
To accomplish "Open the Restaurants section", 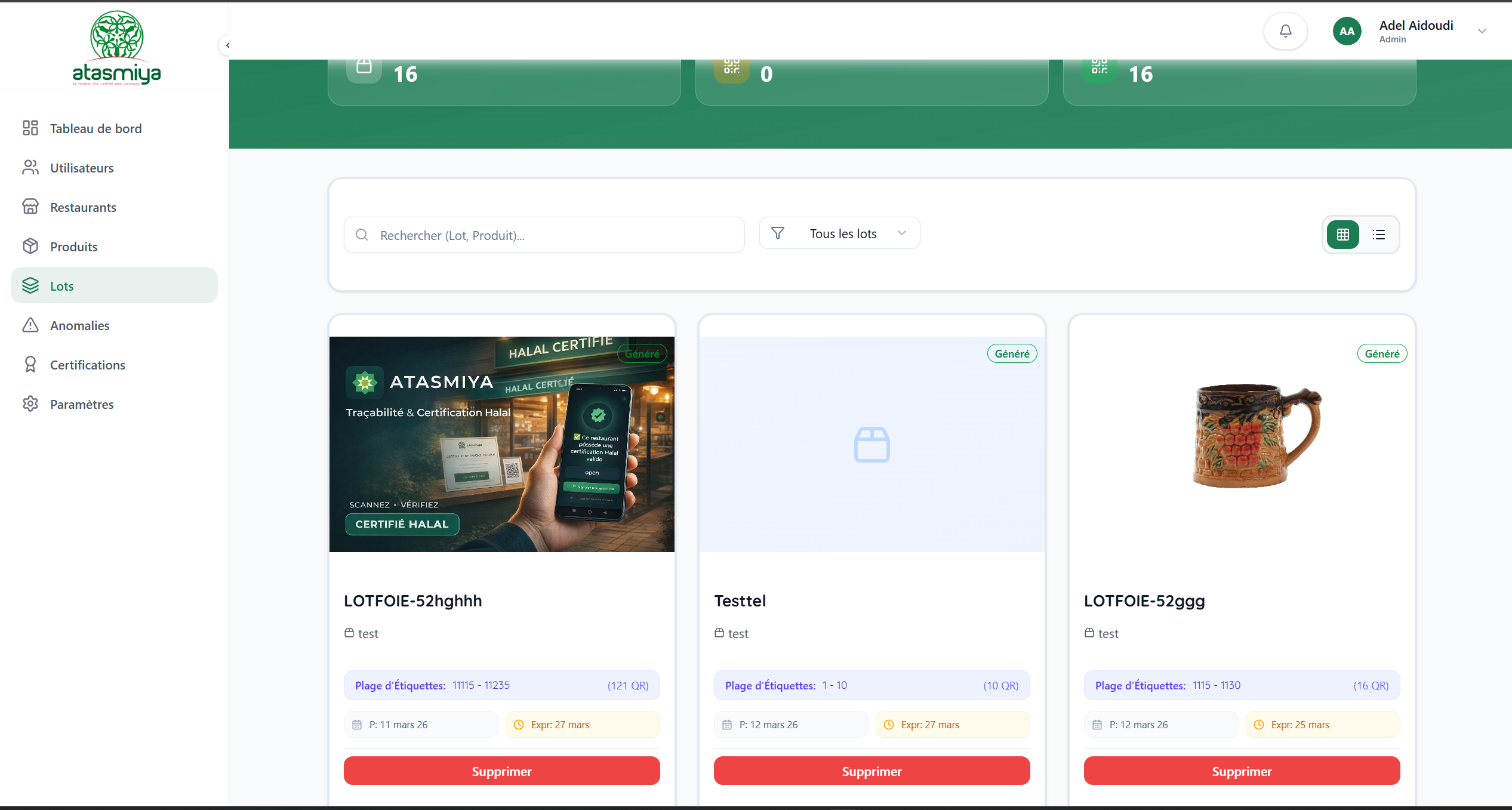I will (83, 207).
